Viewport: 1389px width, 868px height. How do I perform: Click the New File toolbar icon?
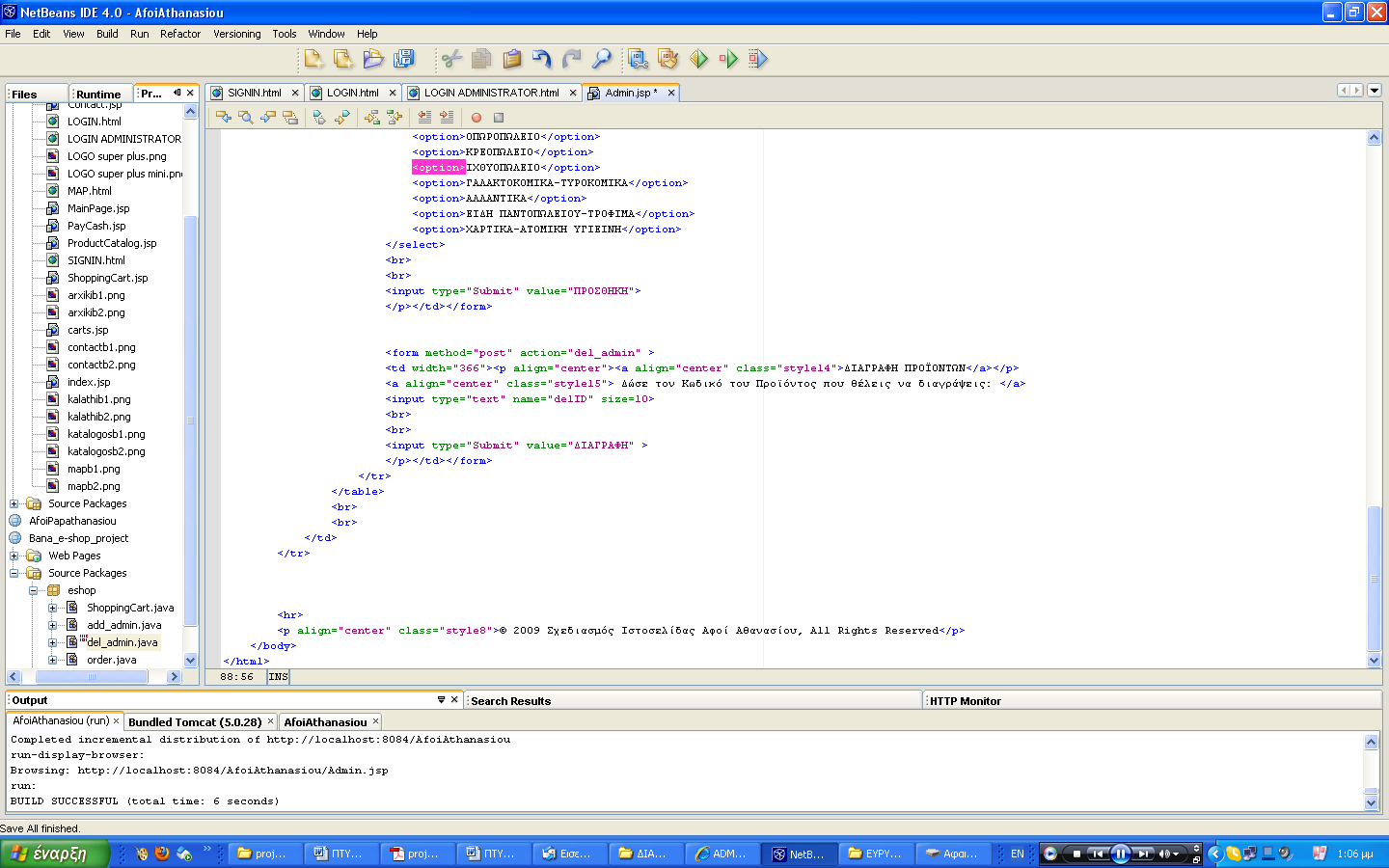(313, 59)
